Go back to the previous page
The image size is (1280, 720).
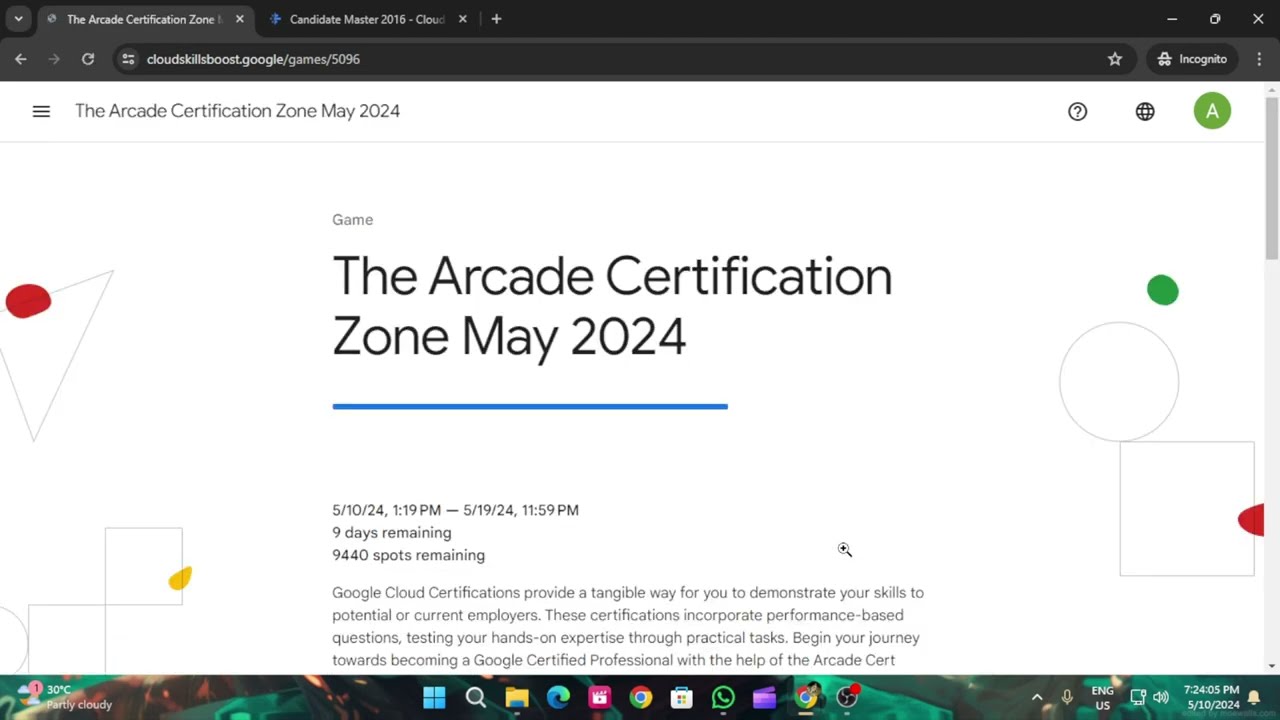click(21, 59)
